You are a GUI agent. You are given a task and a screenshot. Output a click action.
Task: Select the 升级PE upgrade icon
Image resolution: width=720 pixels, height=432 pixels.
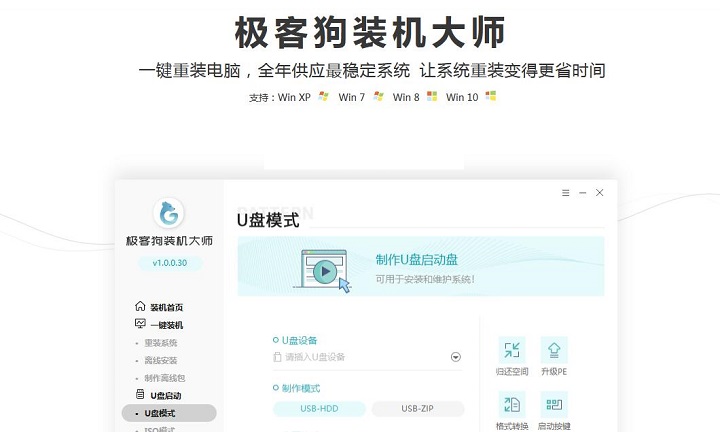coord(554,350)
